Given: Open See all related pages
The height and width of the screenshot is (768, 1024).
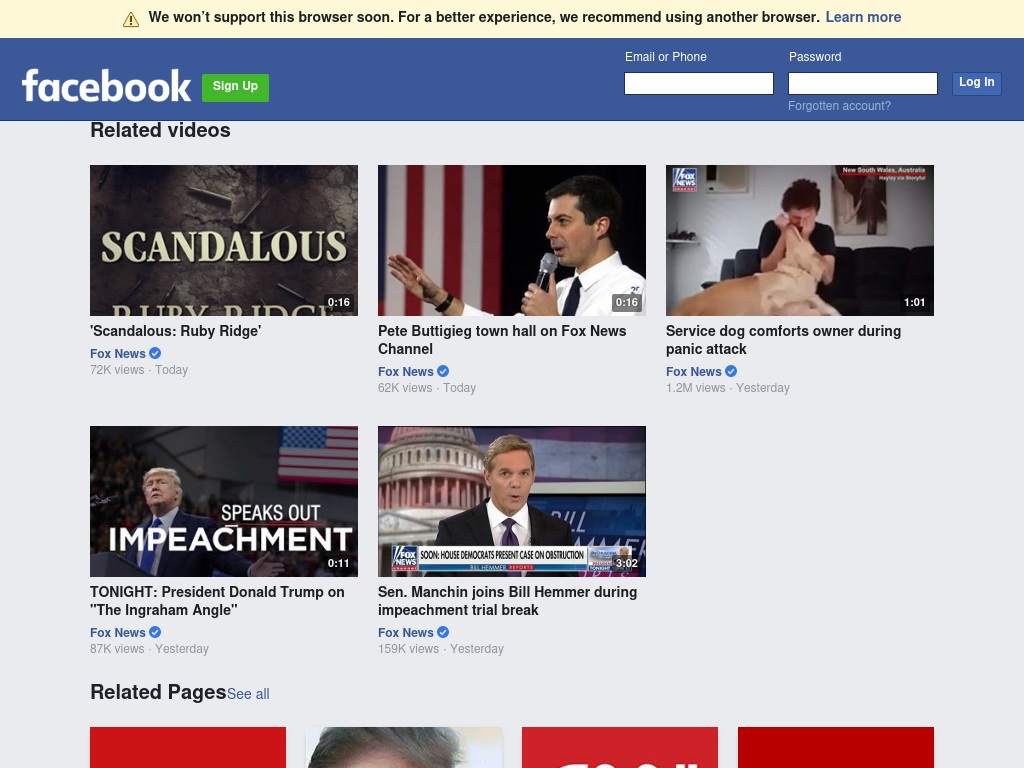Looking at the screenshot, I should [248, 694].
